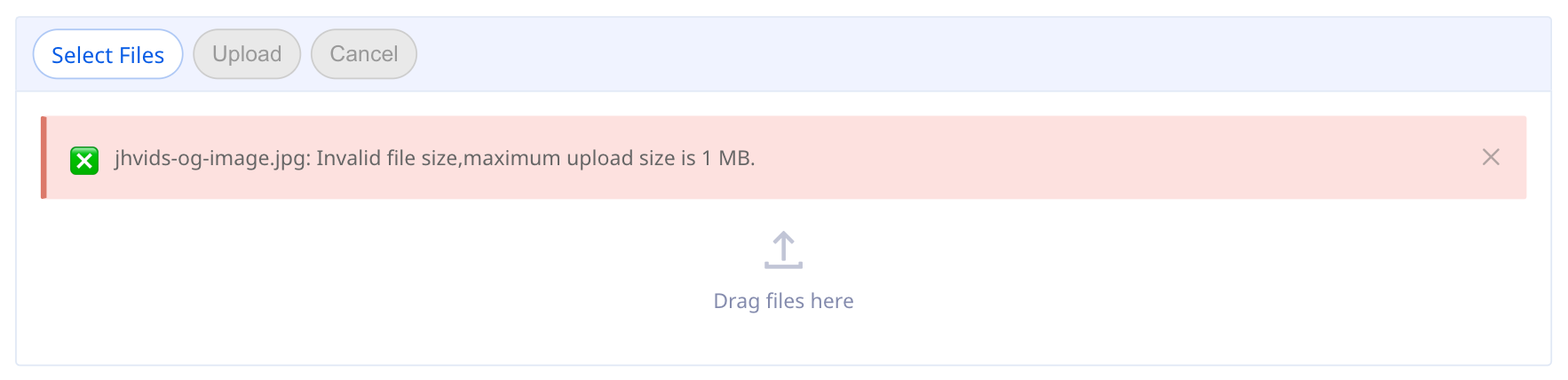Dismiss the invalid file size error
The width and height of the screenshot is (1568, 380).
click(1491, 157)
